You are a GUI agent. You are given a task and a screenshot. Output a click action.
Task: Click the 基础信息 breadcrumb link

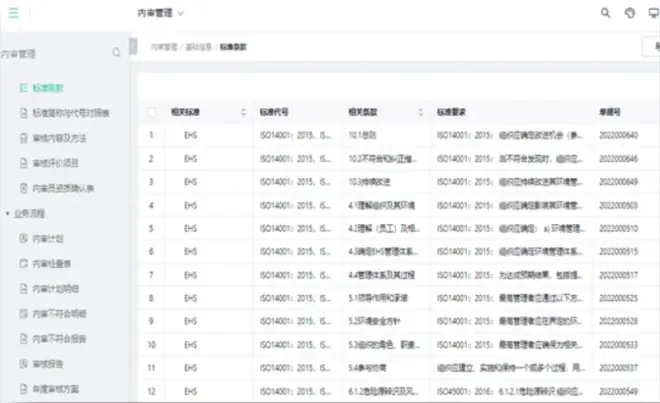click(x=198, y=47)
